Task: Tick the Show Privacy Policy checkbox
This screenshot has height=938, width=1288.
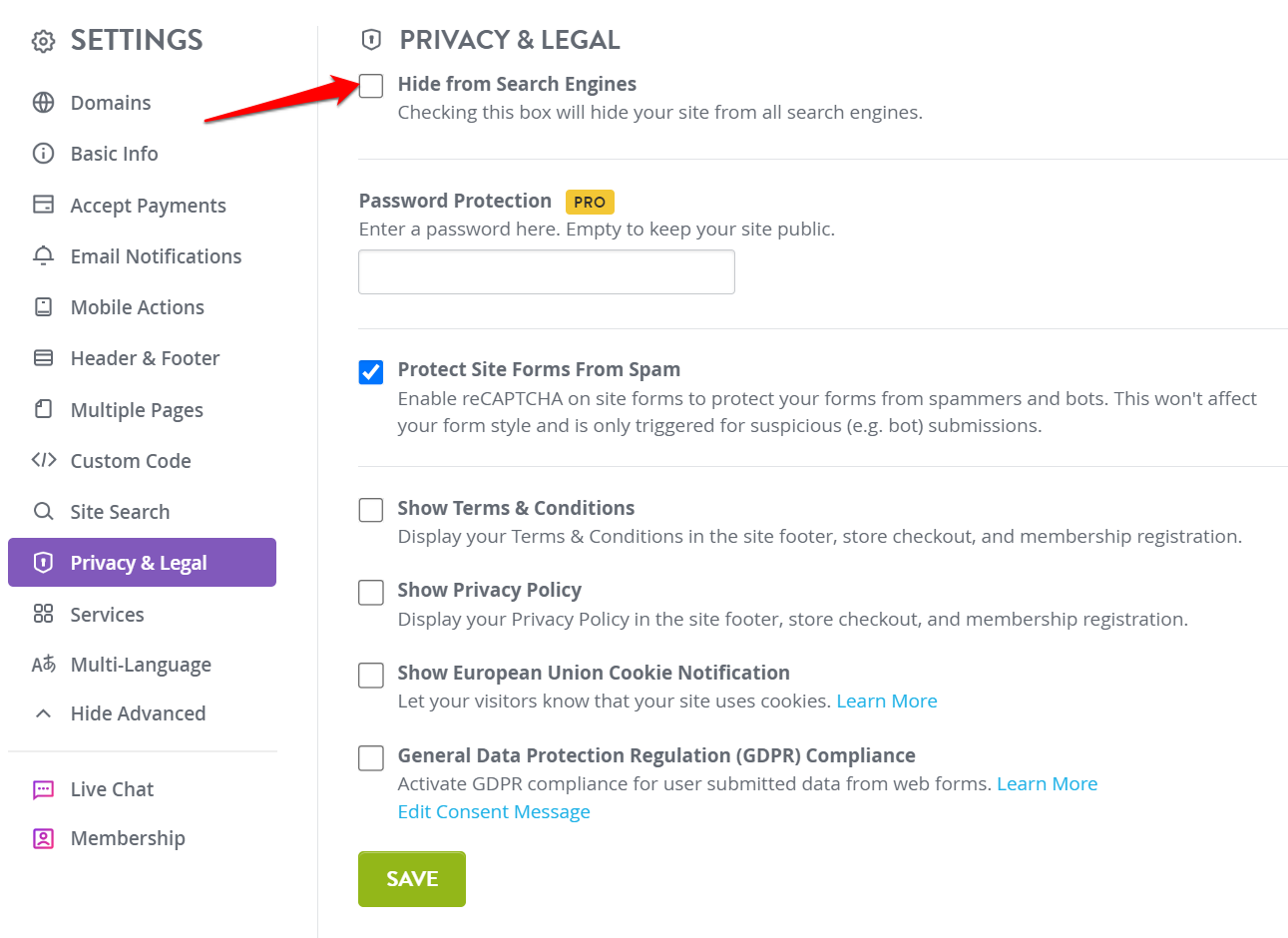Action: pyautogui.click(x=371, y=593)
